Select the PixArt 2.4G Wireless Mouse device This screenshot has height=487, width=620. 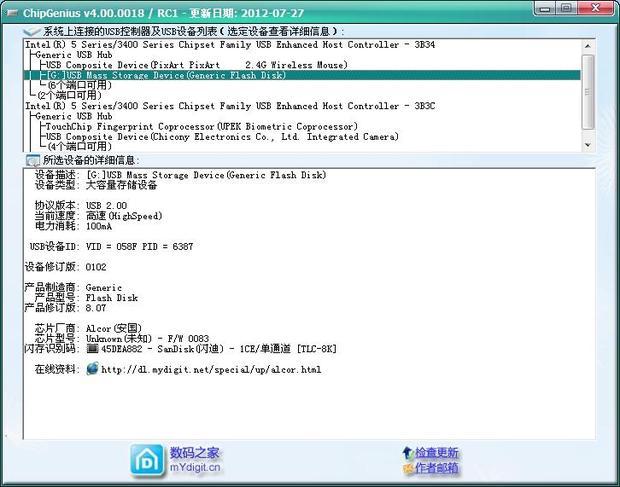click(x=197, y=65)
